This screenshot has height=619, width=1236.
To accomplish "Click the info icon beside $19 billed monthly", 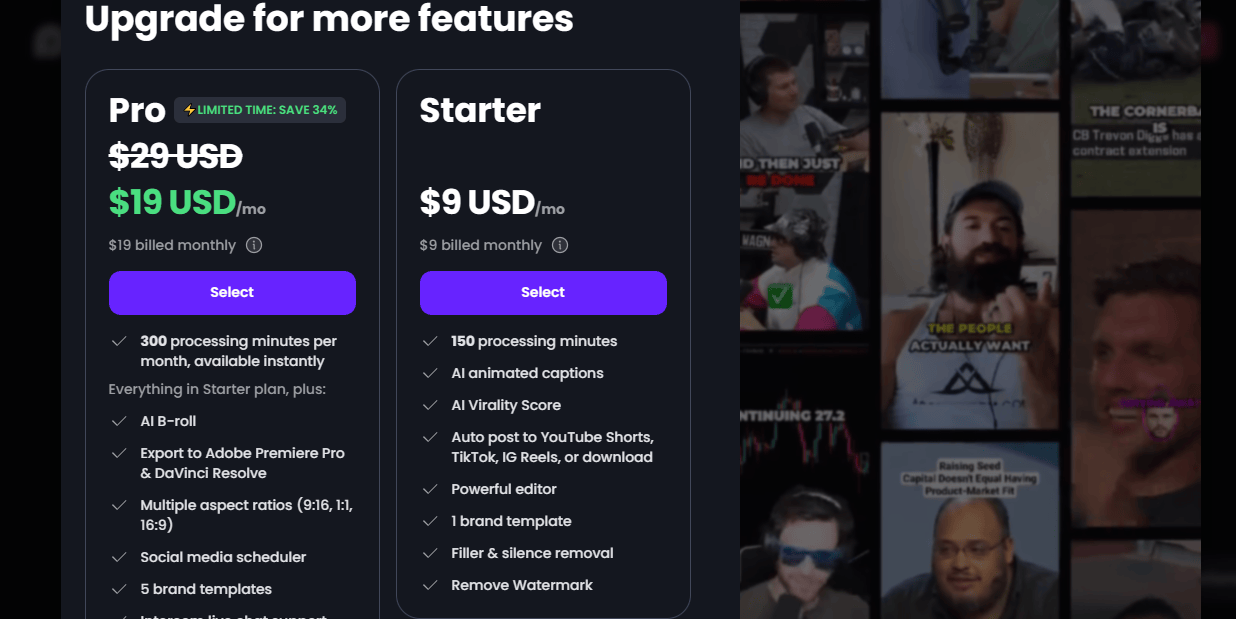I will tap(254, 245).
